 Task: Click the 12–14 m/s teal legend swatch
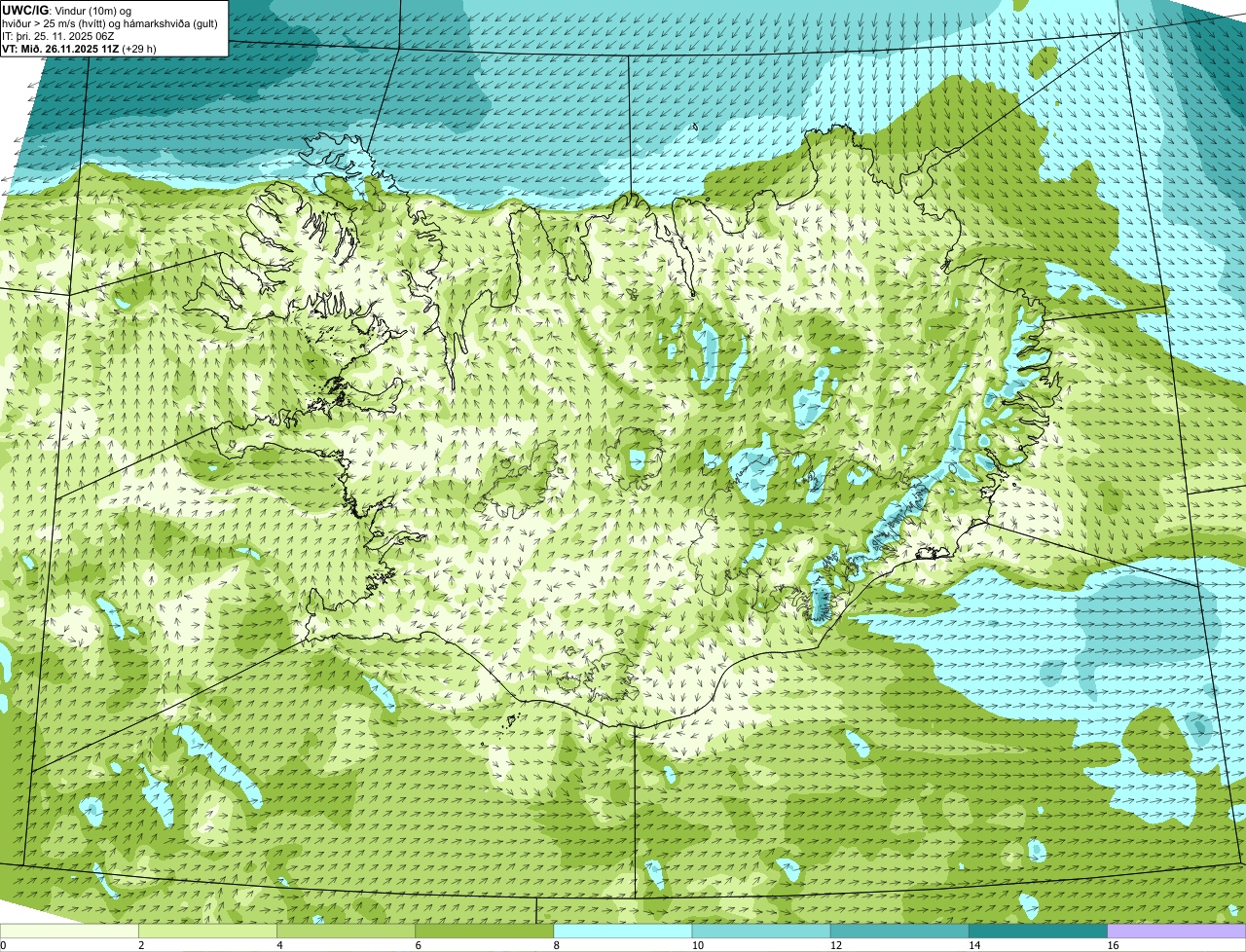click(899, 931)
